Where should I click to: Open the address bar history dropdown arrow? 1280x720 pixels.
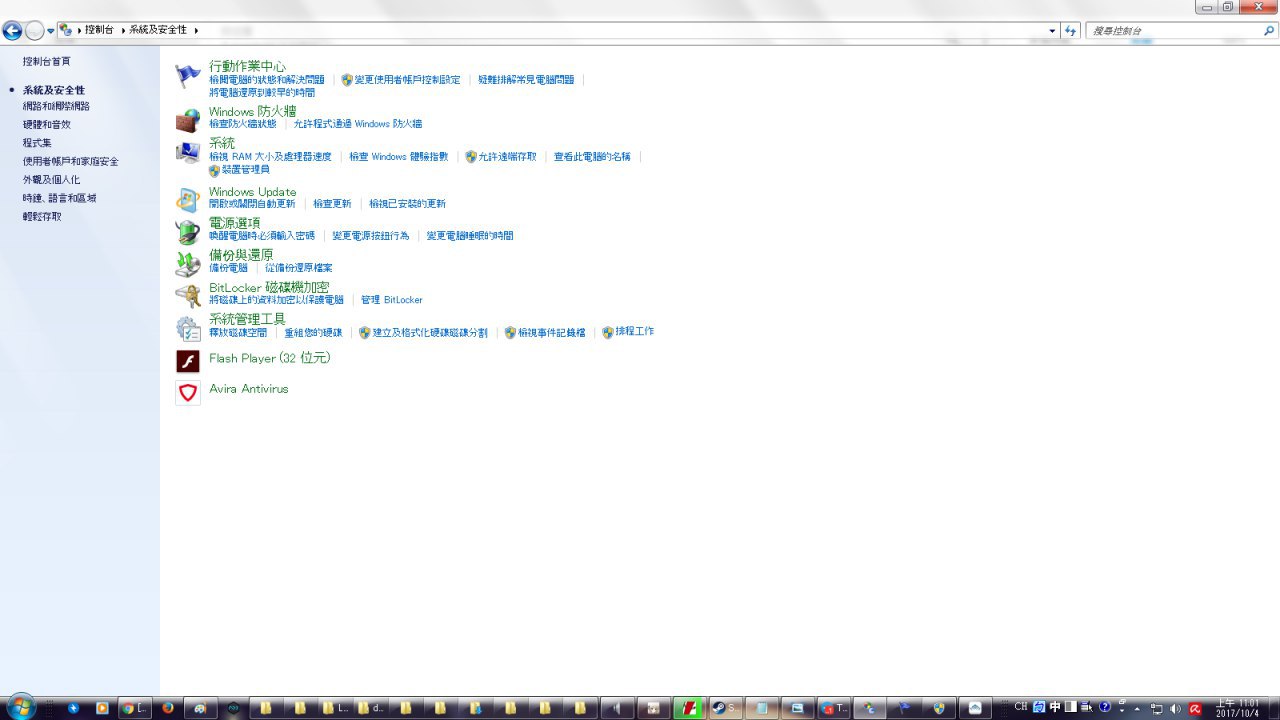[1052, 31]
